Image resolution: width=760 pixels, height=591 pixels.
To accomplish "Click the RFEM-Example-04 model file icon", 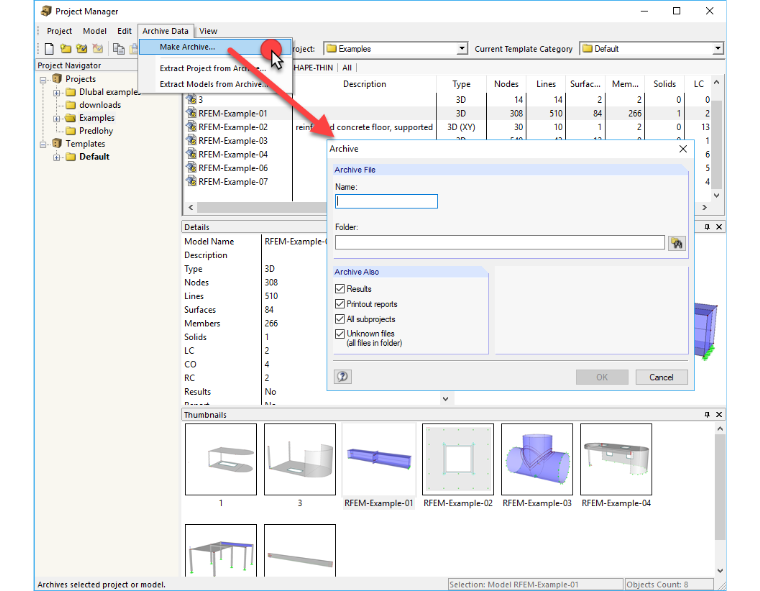I will (x=191, y=154).
